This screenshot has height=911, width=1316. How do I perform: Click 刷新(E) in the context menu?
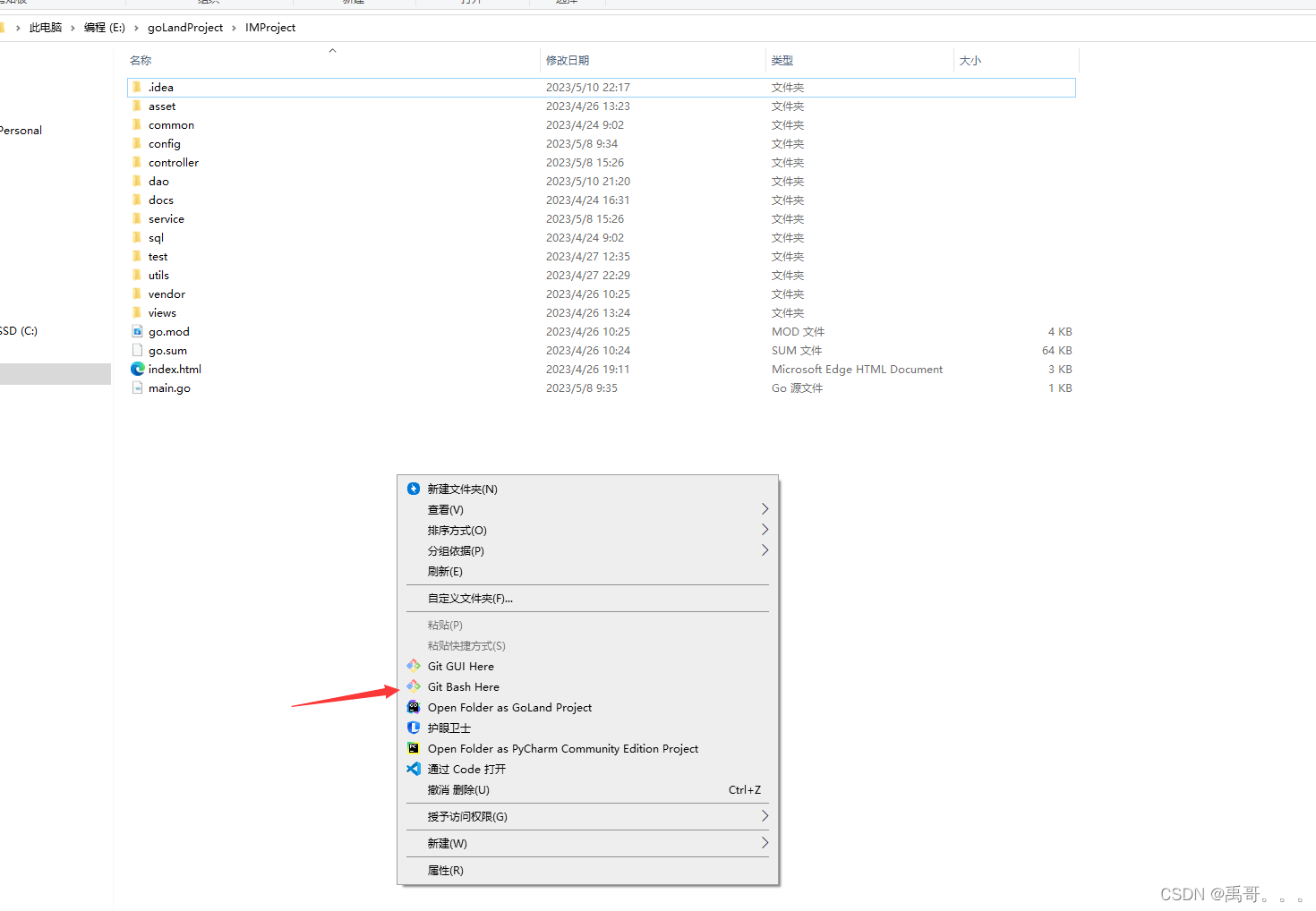click(x=445, y=571)
